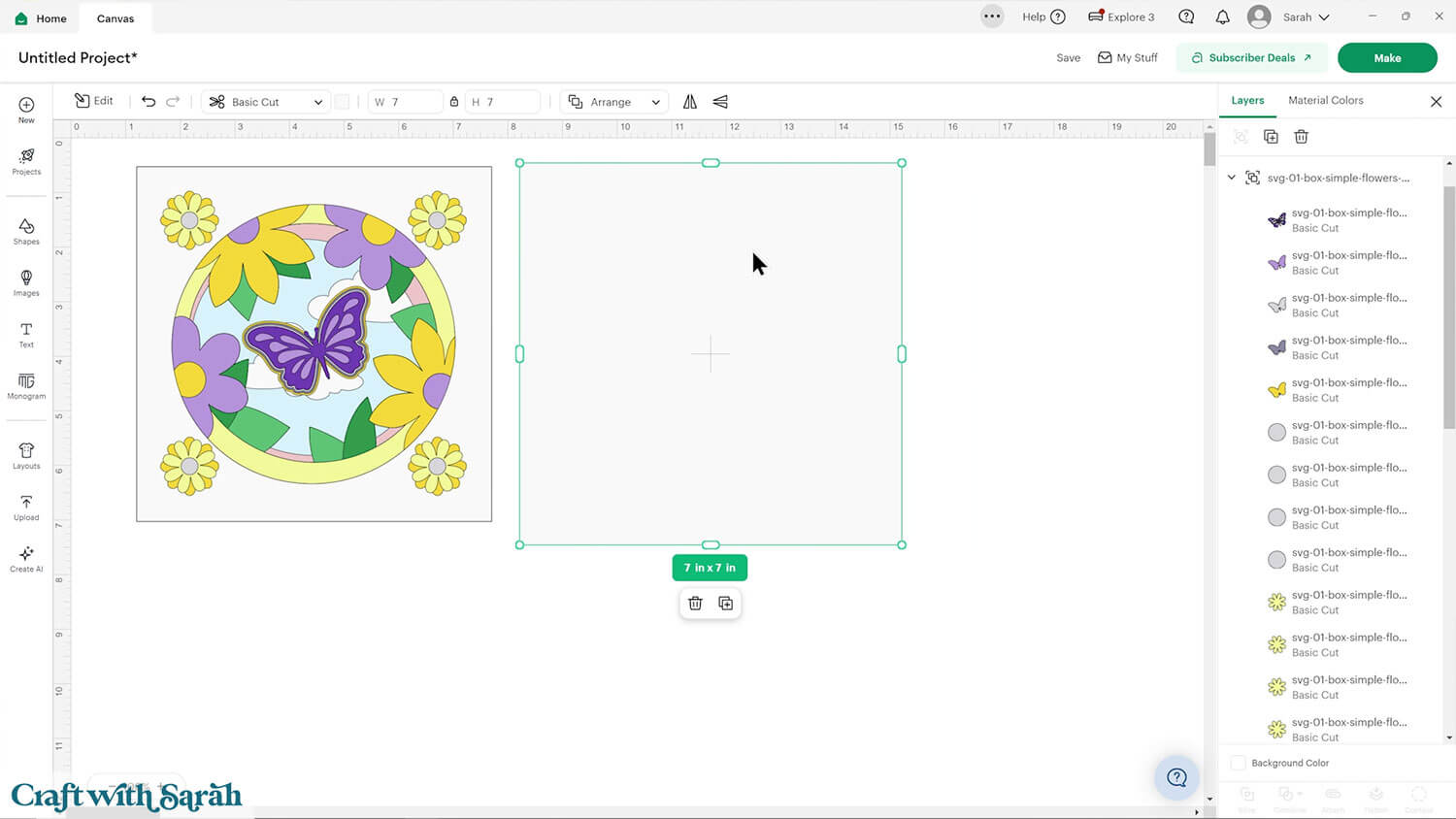The height and width of the screenshot is (819, 1456).
Task: Select the dark purple butterfly layer at top
Action: [x=1338, y=219]
